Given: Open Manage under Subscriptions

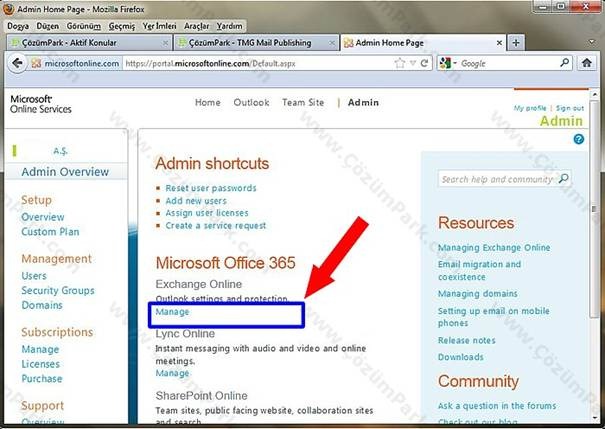Looking at the screenshot, I should click(x=40, y=350).
